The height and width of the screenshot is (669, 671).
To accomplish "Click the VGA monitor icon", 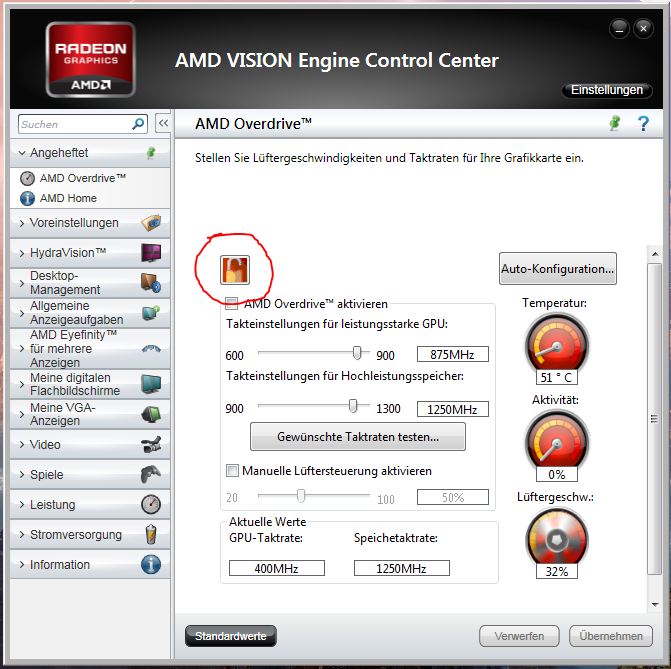I will pos(151,414).
